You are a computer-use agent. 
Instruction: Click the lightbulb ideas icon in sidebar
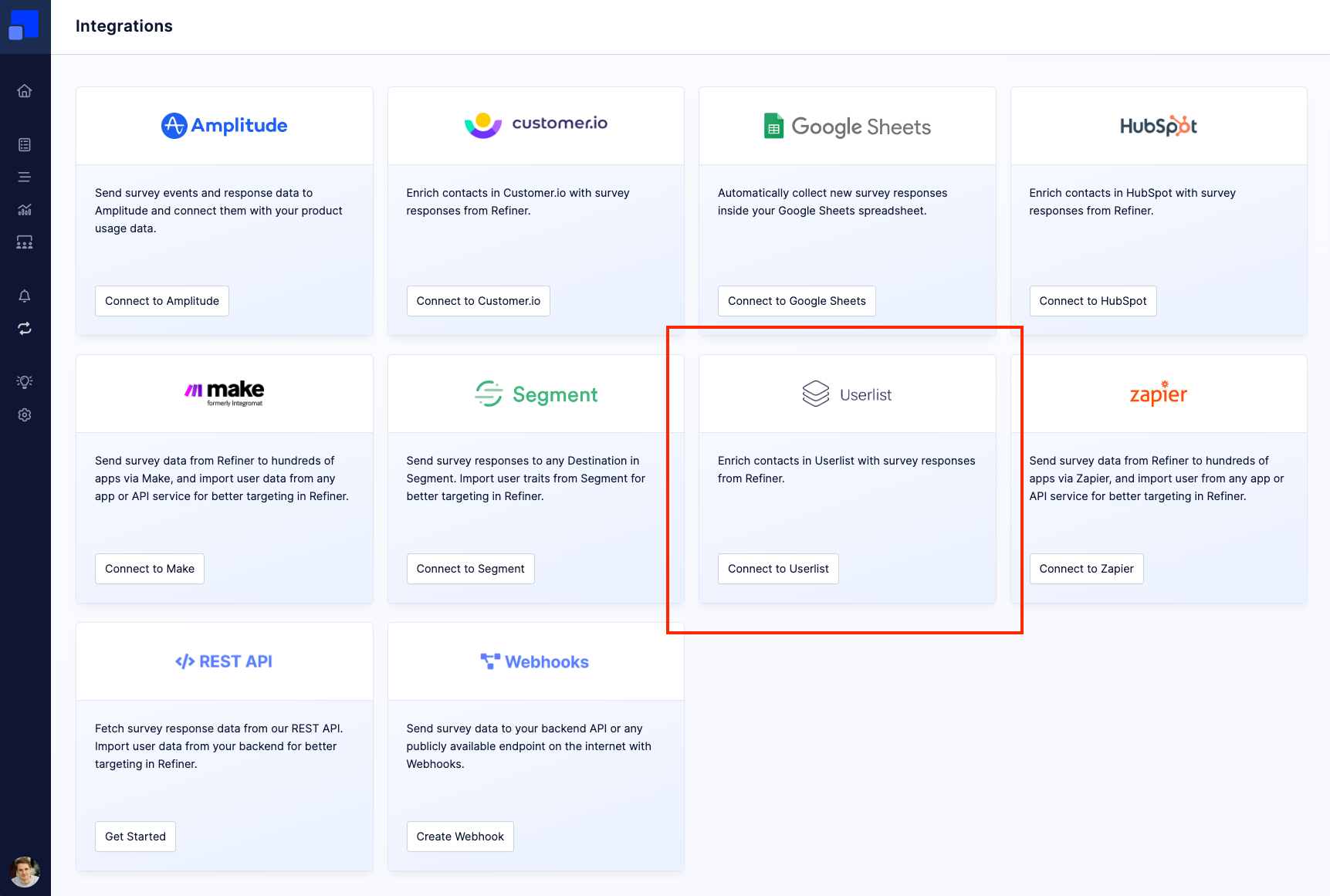(x=25, y=382)
